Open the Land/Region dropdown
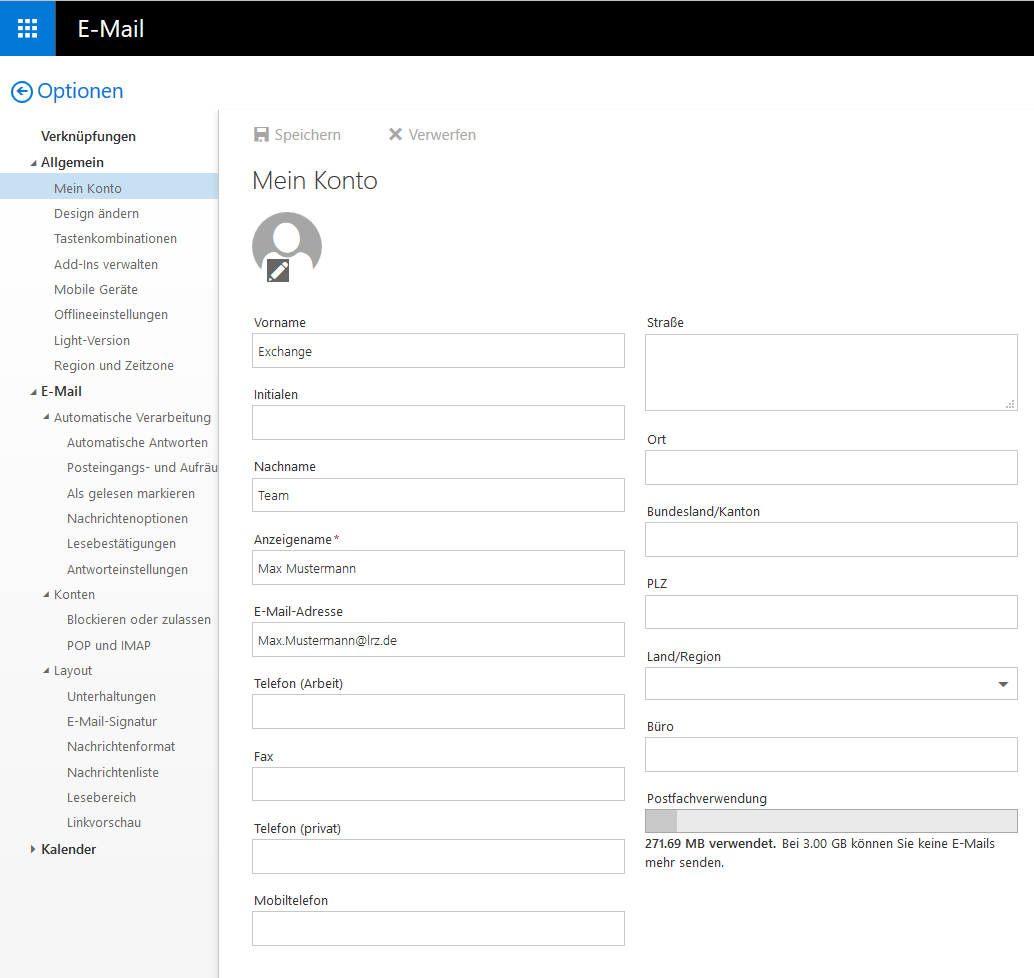The height and width of the screenshot is (978, 1034). [x=1002, y=684]
